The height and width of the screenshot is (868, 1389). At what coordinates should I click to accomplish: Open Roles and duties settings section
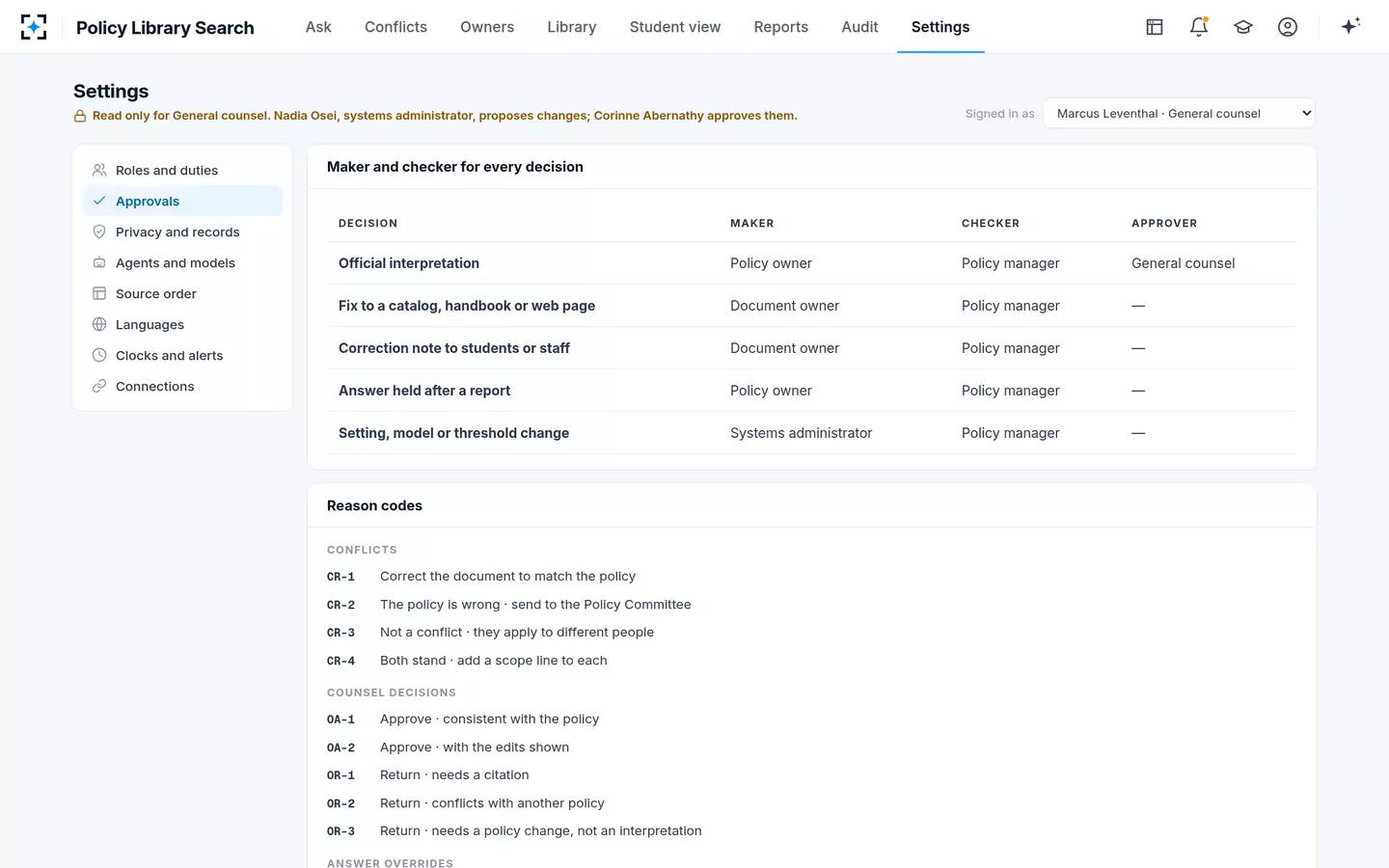click(x=182, y=170)
